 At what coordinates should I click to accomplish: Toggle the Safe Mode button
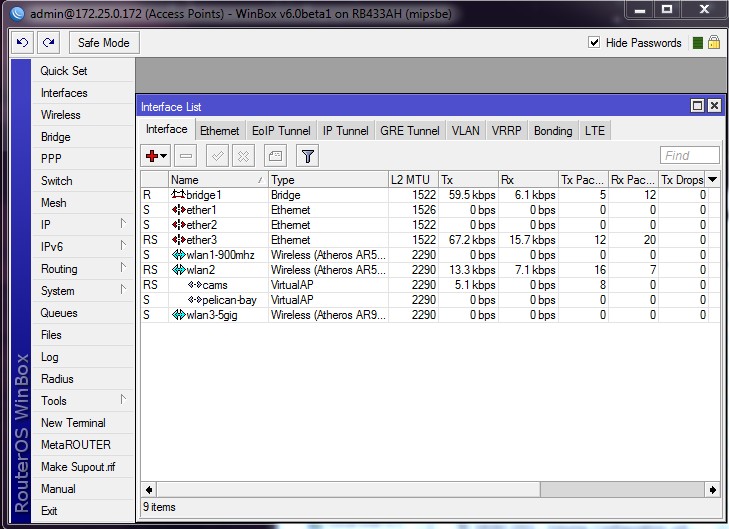click(103, 43)
